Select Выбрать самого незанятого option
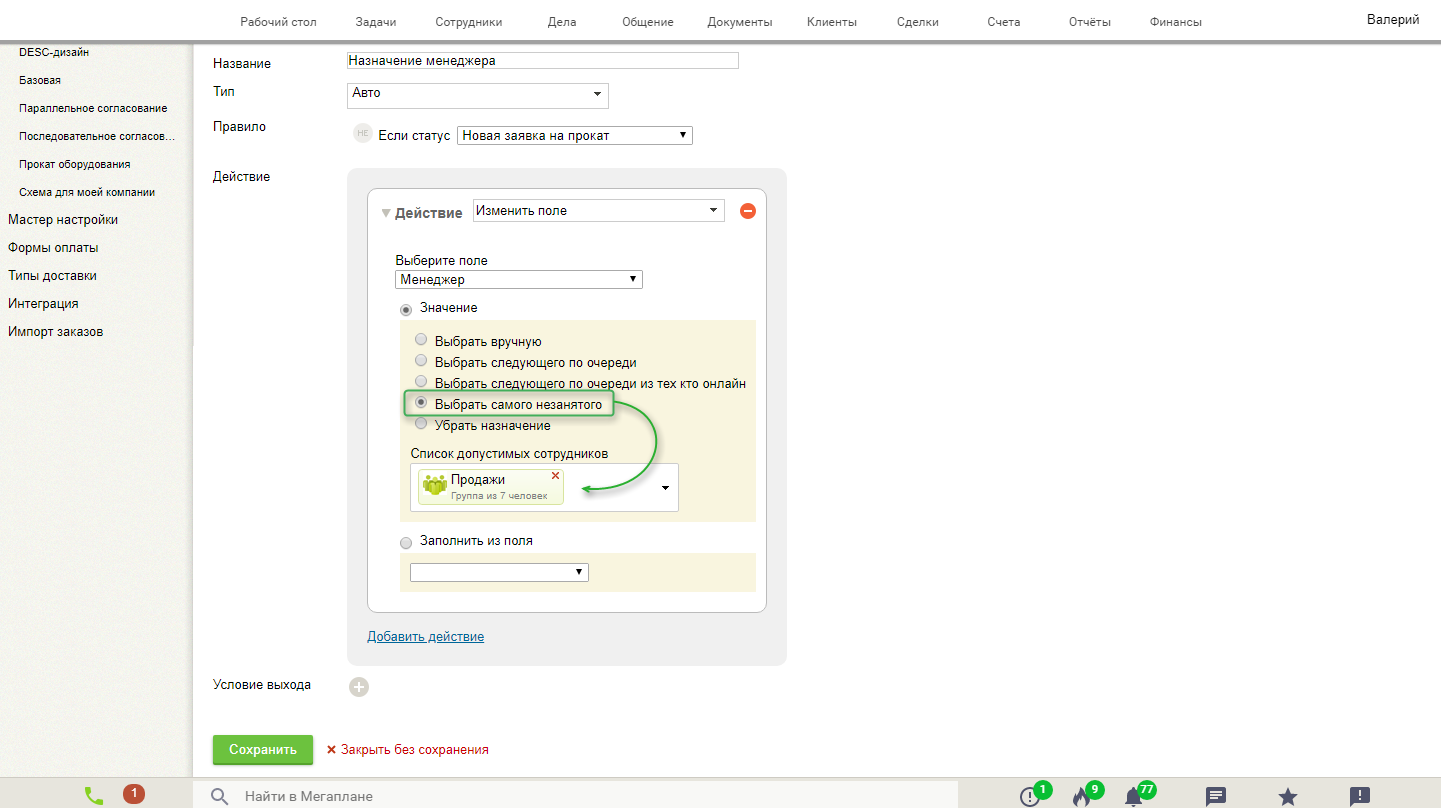 pos(421,403)
